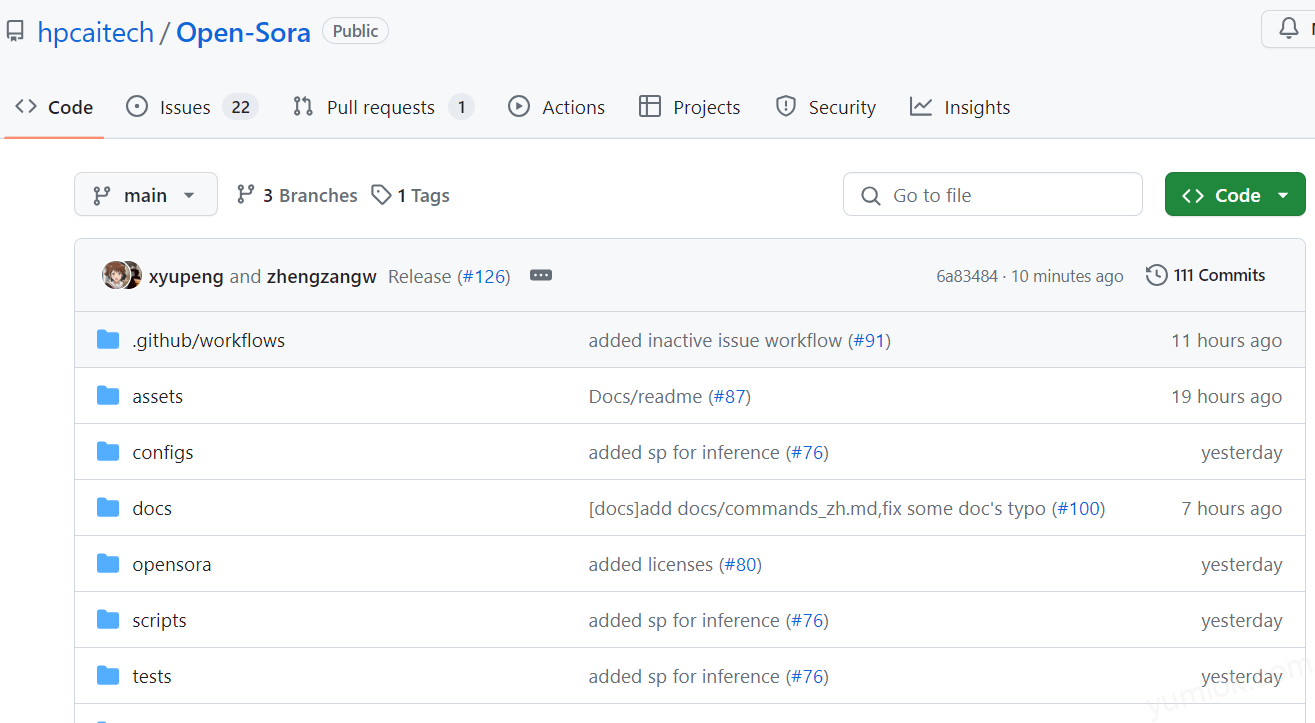The height and width of the screenshot is (723, 1315).
Task: View the 111 Commits history
Action: (1218, 275)
